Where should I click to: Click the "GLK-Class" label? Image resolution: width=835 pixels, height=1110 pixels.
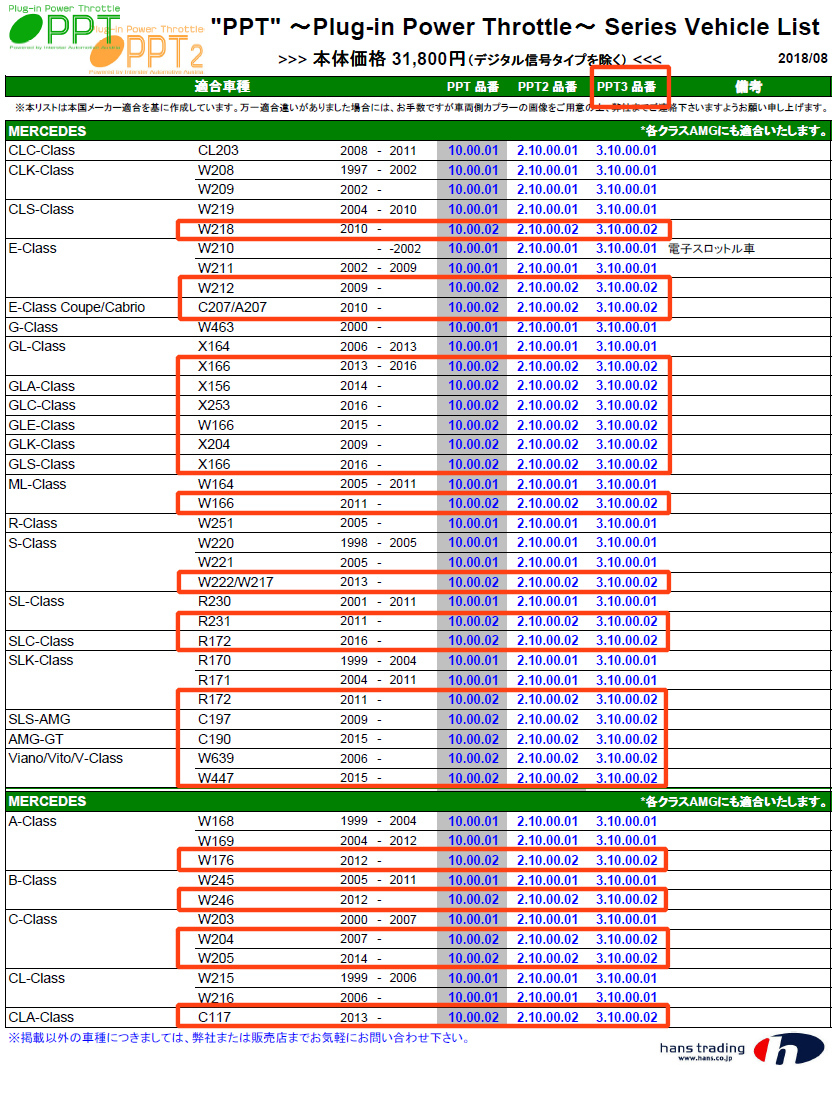click(x=42, y=444)
